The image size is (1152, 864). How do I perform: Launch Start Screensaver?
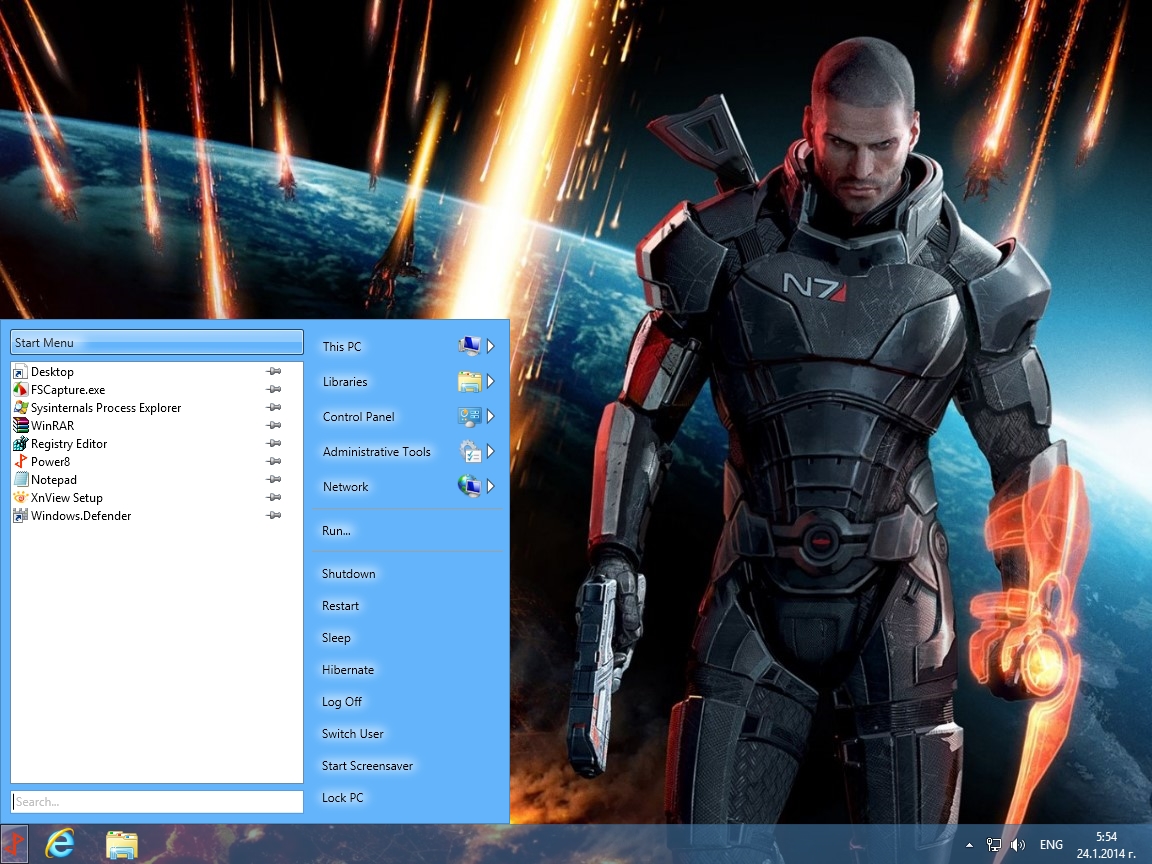(x=367, y=766)
